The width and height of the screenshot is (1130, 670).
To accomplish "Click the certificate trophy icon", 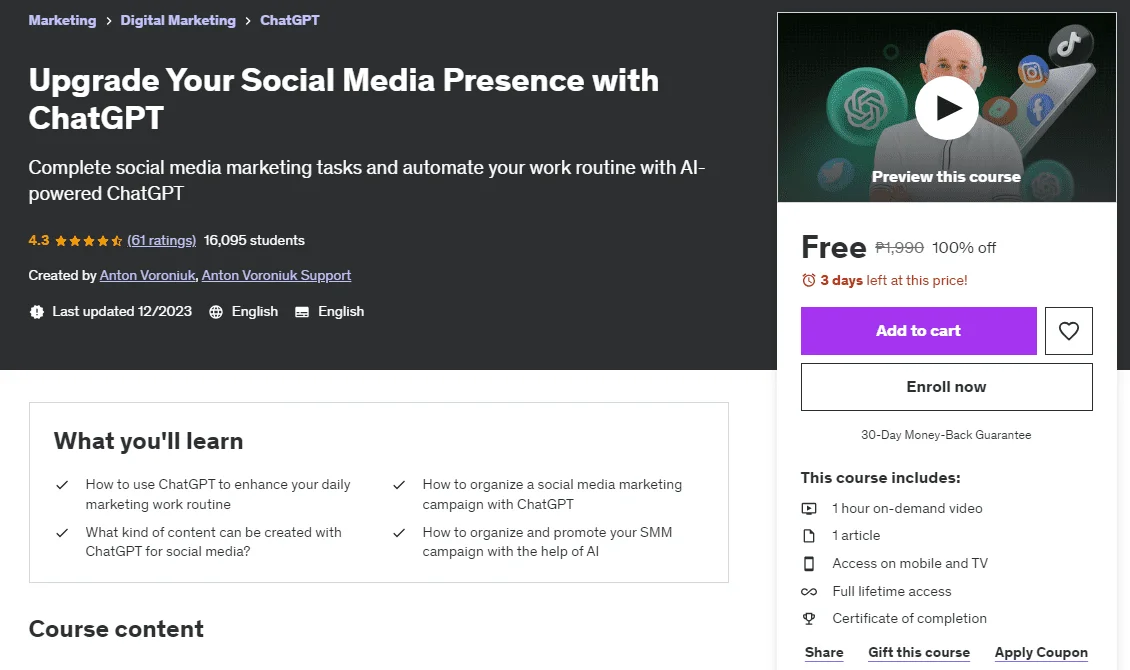I will [x=809, y=619].
